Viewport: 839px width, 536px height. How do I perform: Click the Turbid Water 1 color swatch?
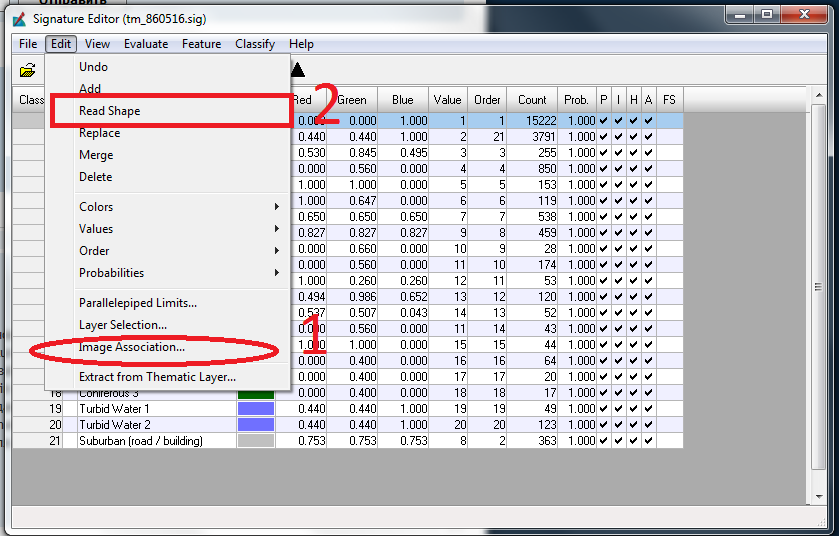point(255,409)
